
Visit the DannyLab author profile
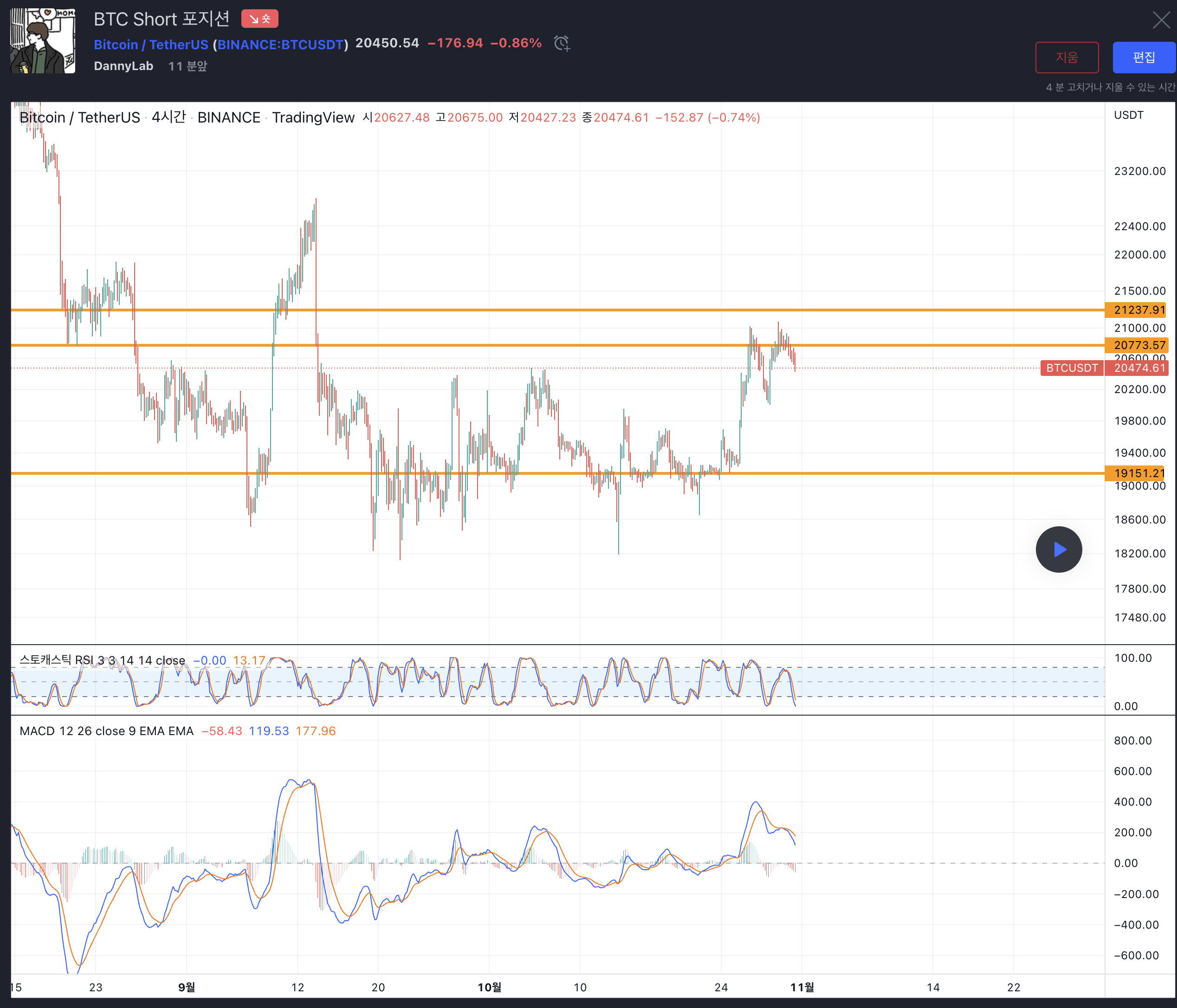(x=123, y=66)
